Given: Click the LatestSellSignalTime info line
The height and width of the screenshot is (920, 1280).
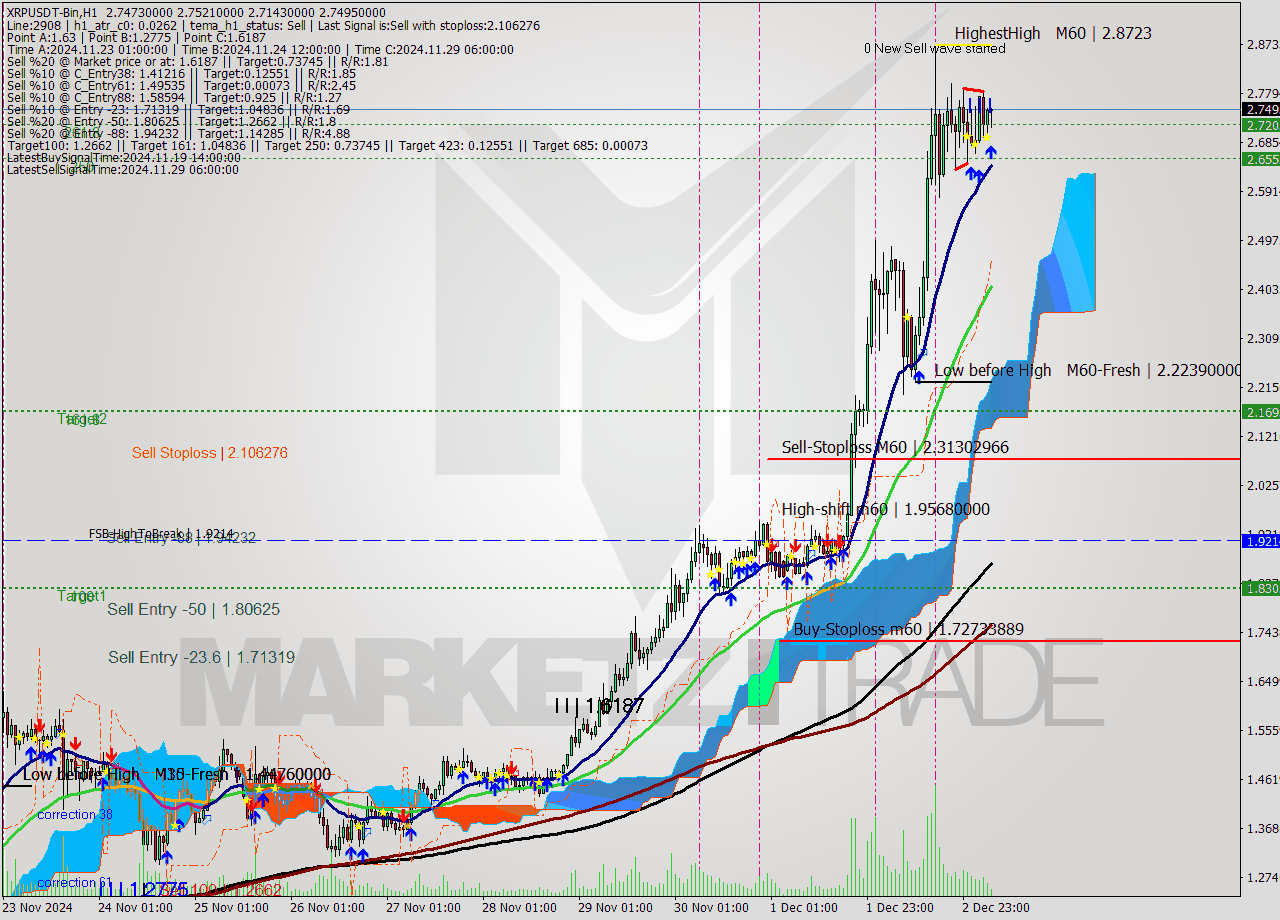Looking at the screenshot, I should [x=123, y=170].
